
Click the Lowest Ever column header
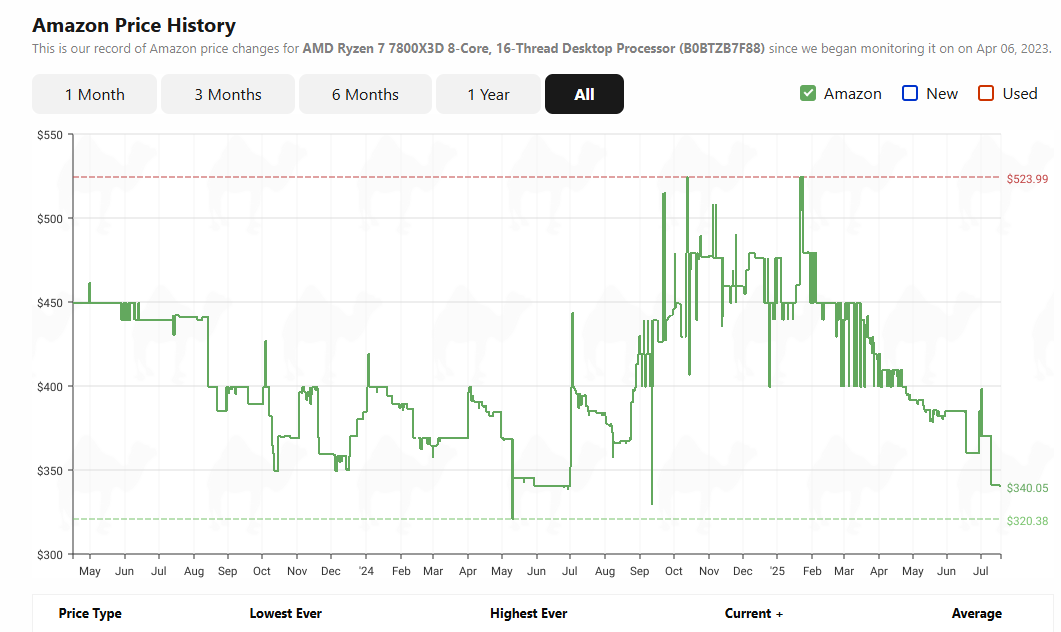pos(286,613)
